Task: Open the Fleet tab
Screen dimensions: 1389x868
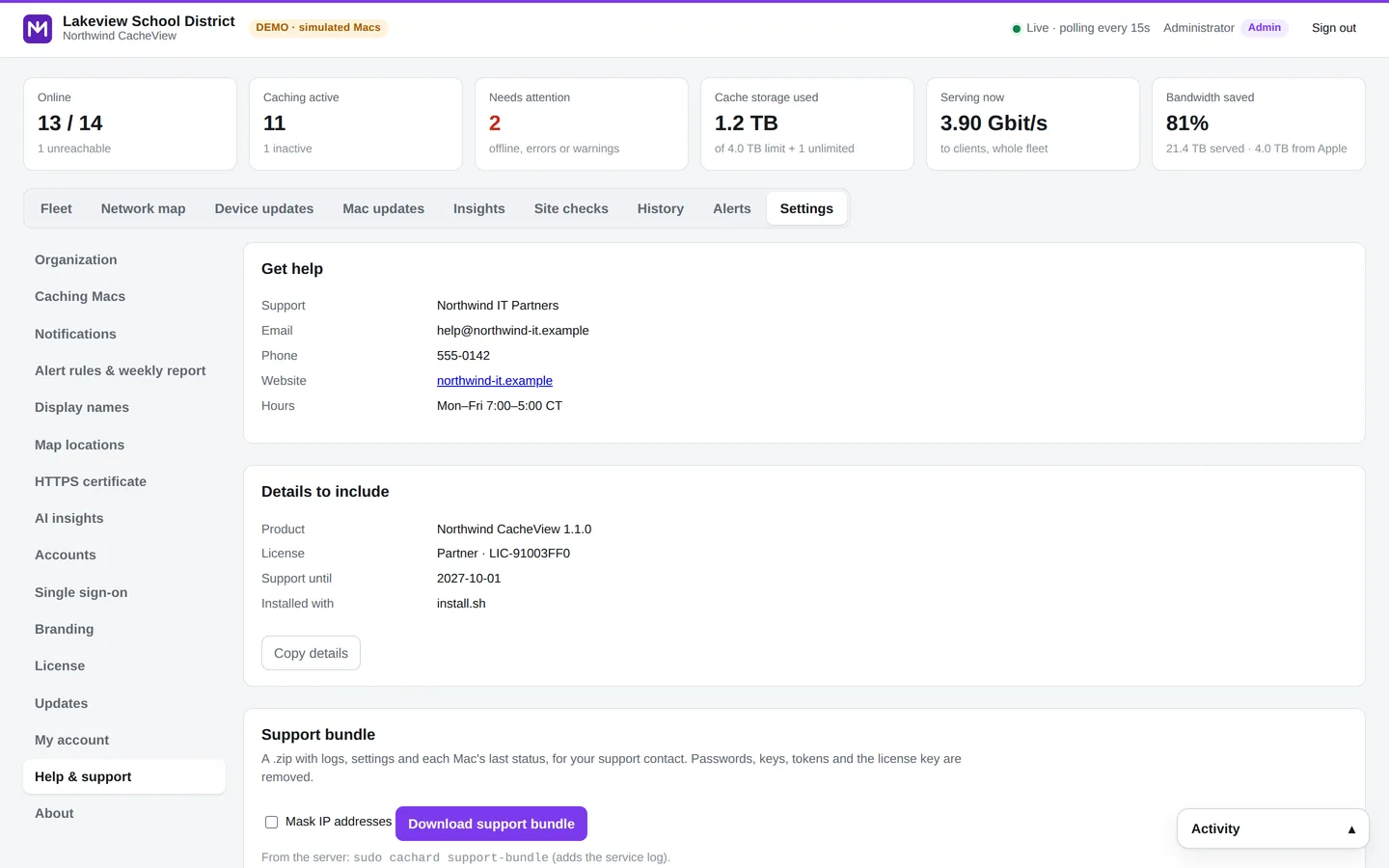Action: [56, 208]
